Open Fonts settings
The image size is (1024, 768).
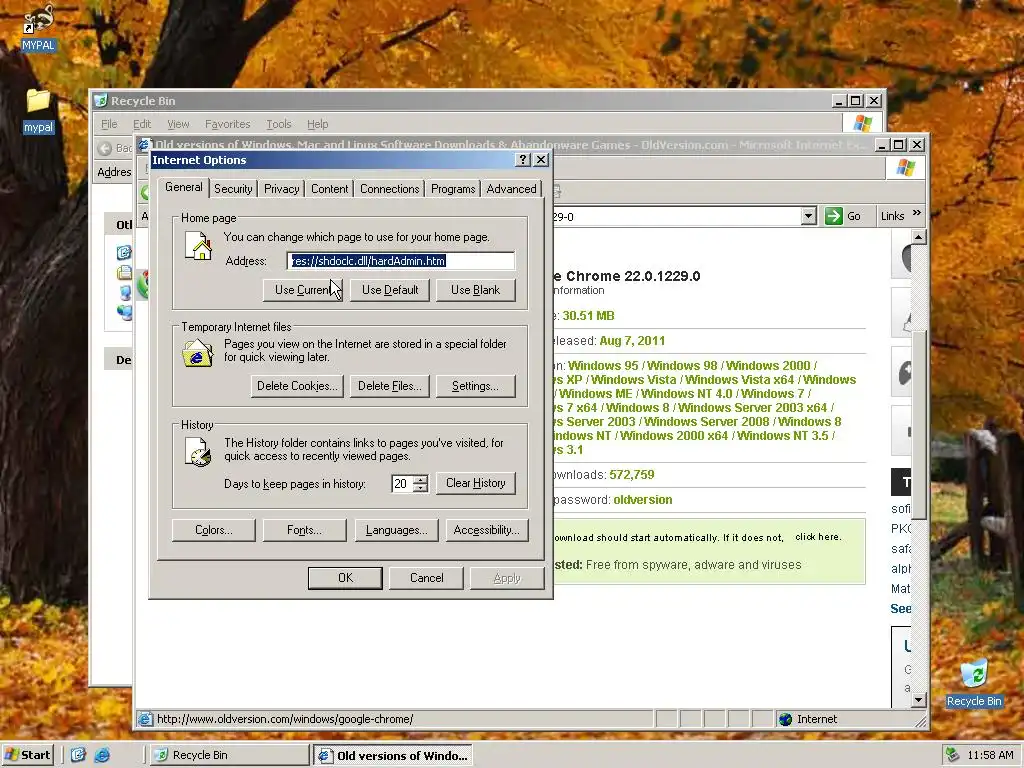coord(304,530)
